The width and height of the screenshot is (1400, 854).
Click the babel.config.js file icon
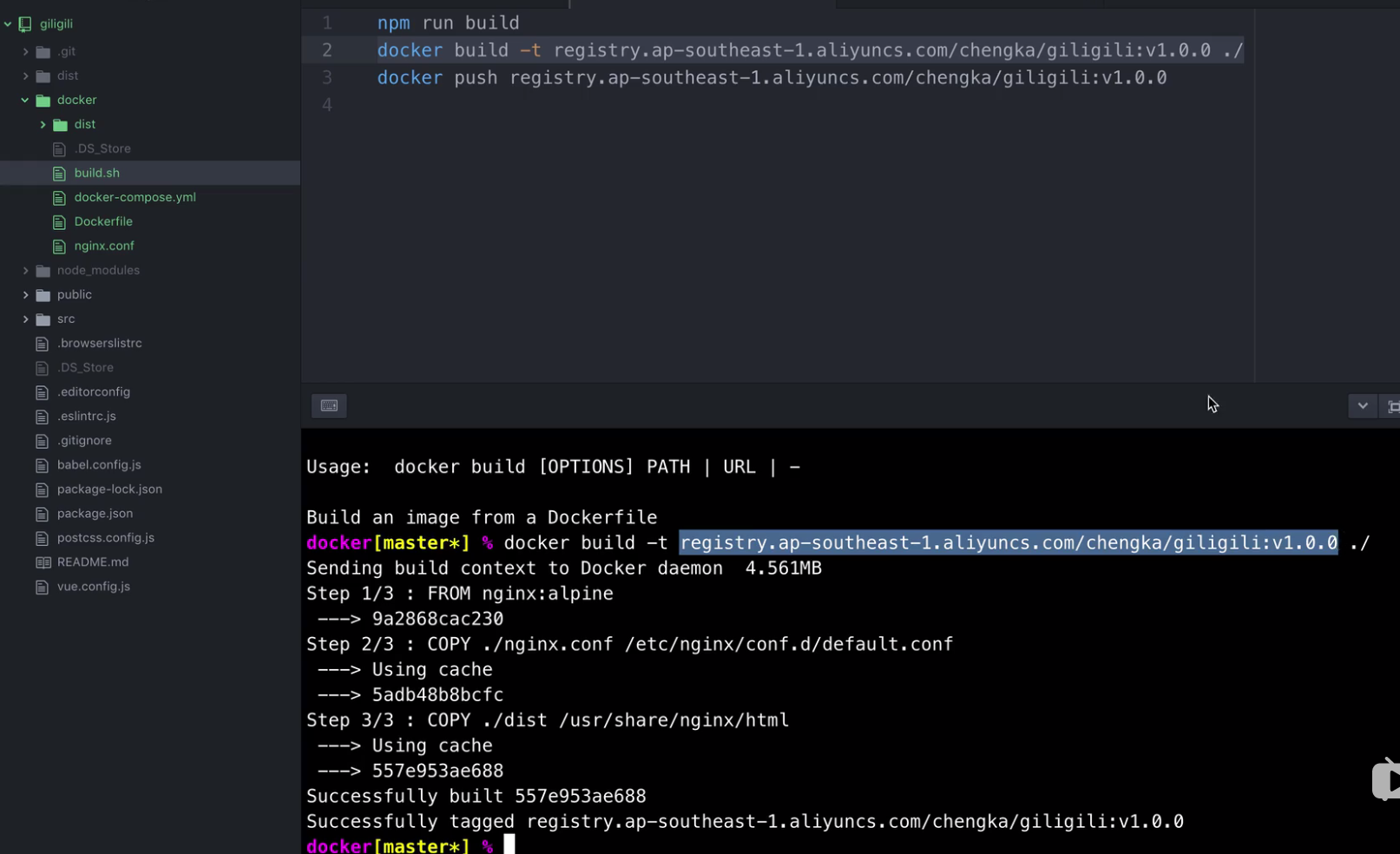tap(42, 465)
